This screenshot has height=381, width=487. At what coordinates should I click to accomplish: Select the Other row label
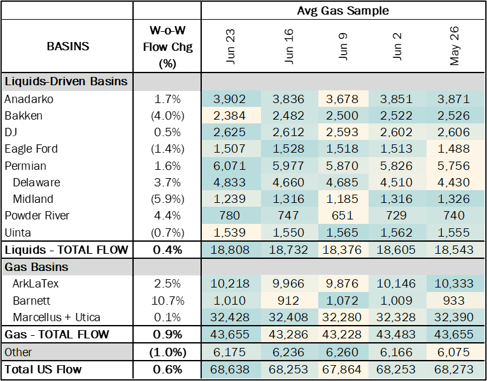pyautogui.click(x=18, y=352)
